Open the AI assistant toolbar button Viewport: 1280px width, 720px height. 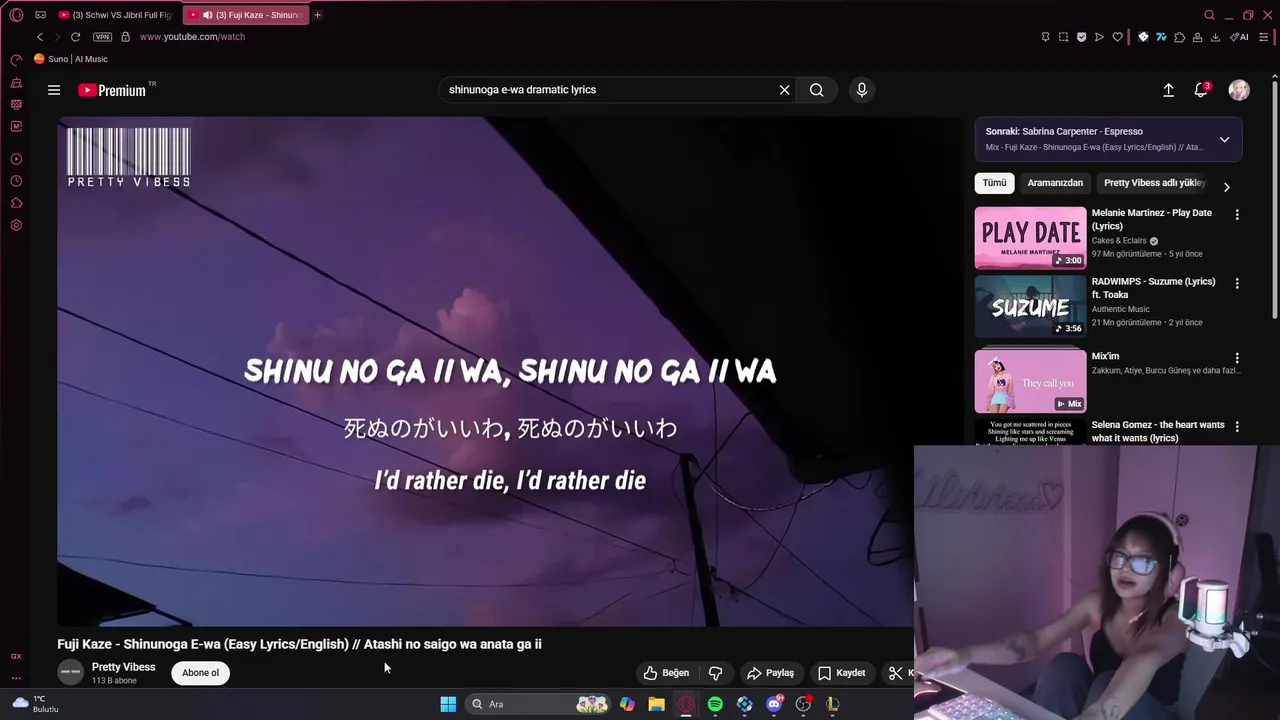pos(1240,37)
